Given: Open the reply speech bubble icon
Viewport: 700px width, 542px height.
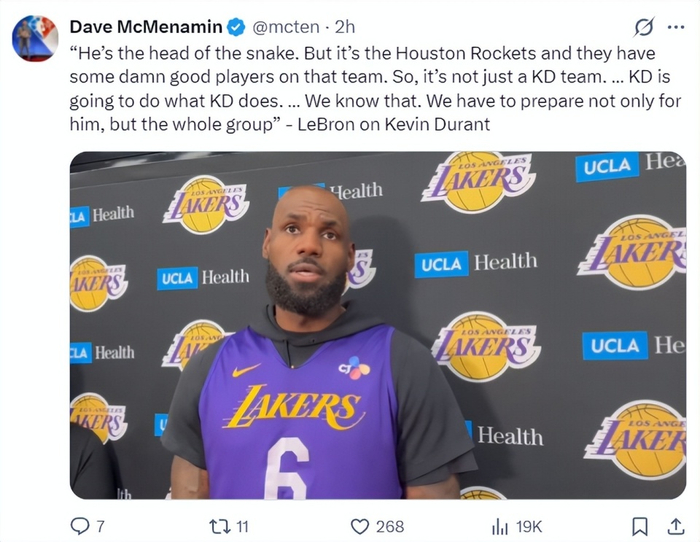Looking at the screenshot, I should click(x=80, y=525).
